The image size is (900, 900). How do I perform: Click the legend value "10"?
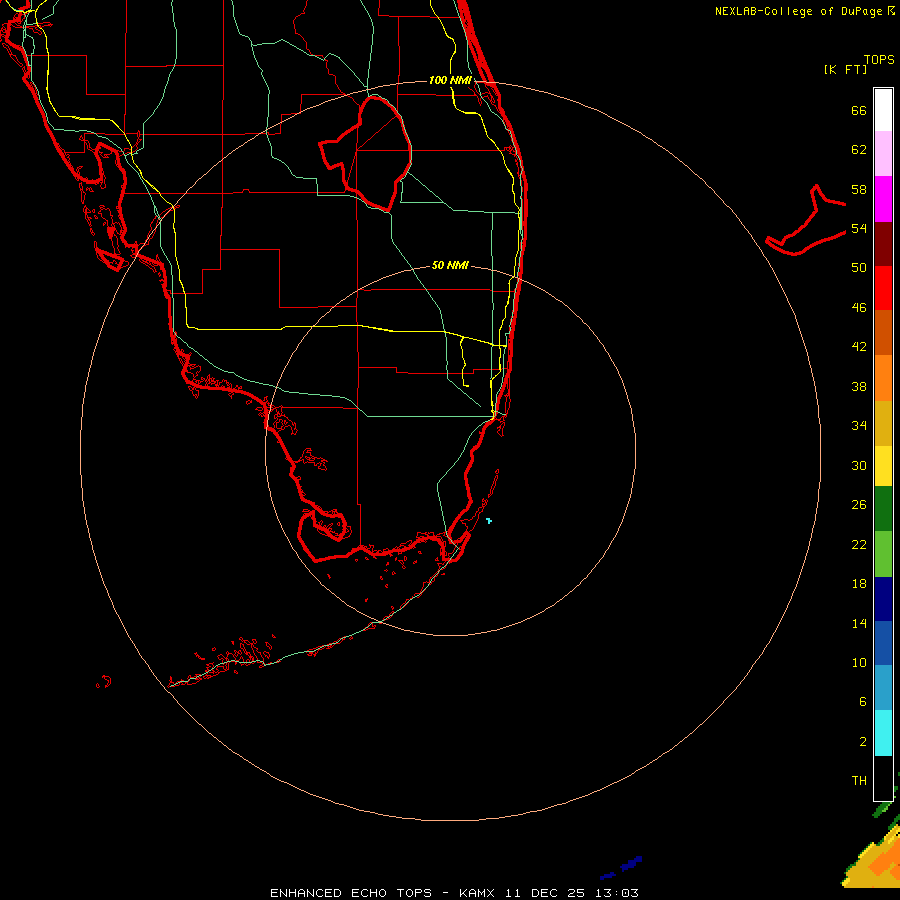[859, 662]
